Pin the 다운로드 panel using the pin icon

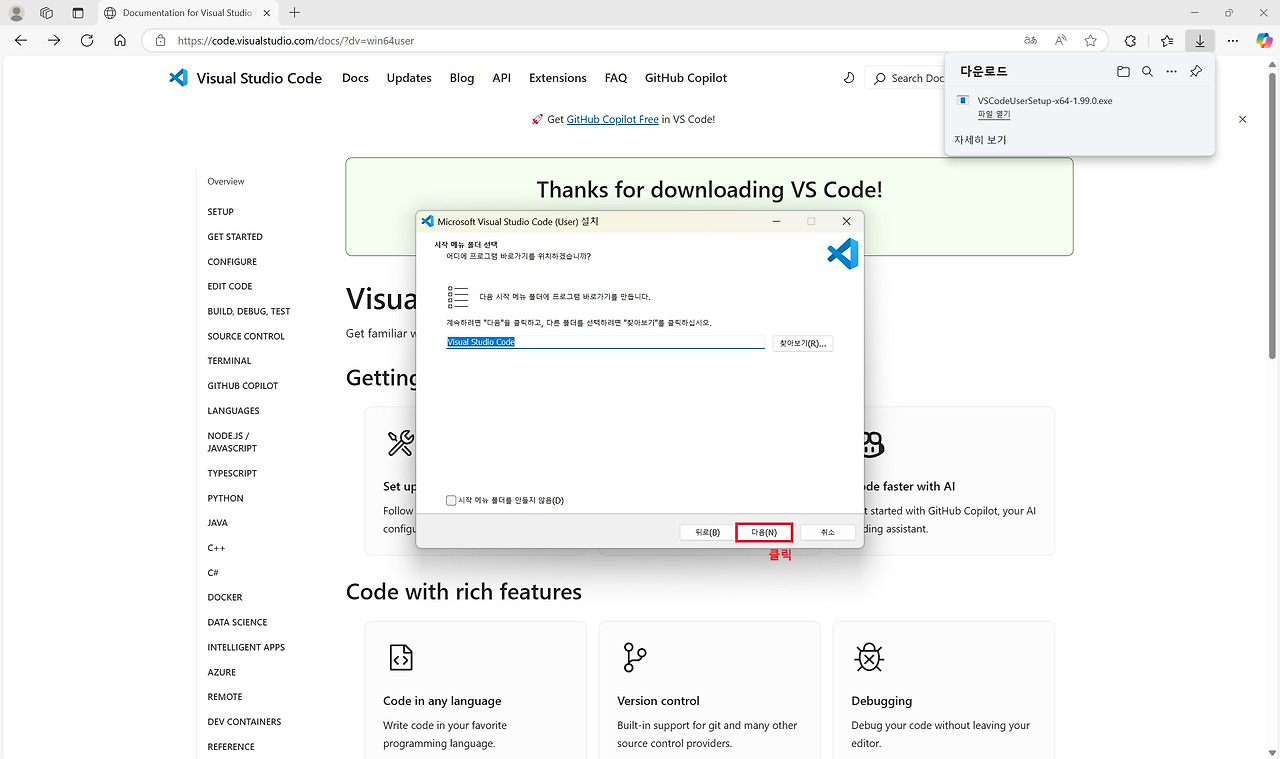pyautogui.click(x=1195, y=71)
